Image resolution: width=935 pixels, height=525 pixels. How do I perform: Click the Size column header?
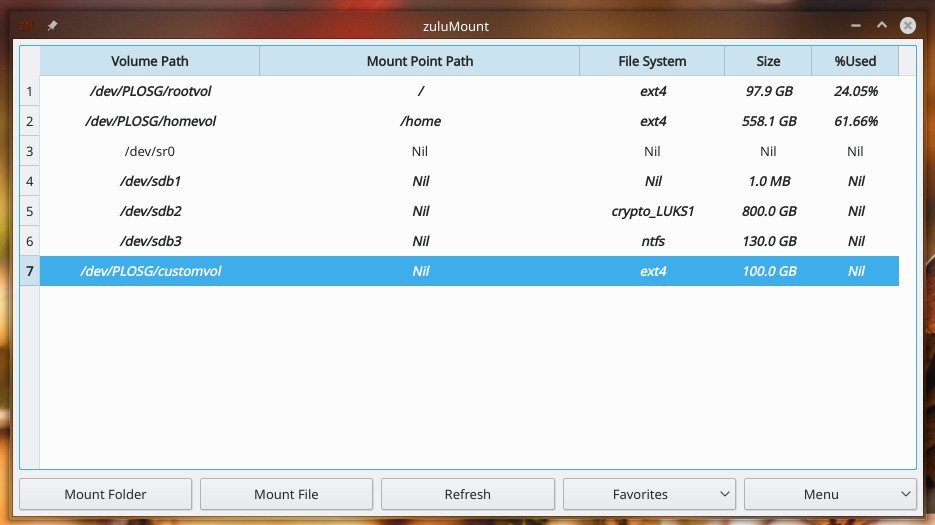pyautogui.click(x=768, y=61)
